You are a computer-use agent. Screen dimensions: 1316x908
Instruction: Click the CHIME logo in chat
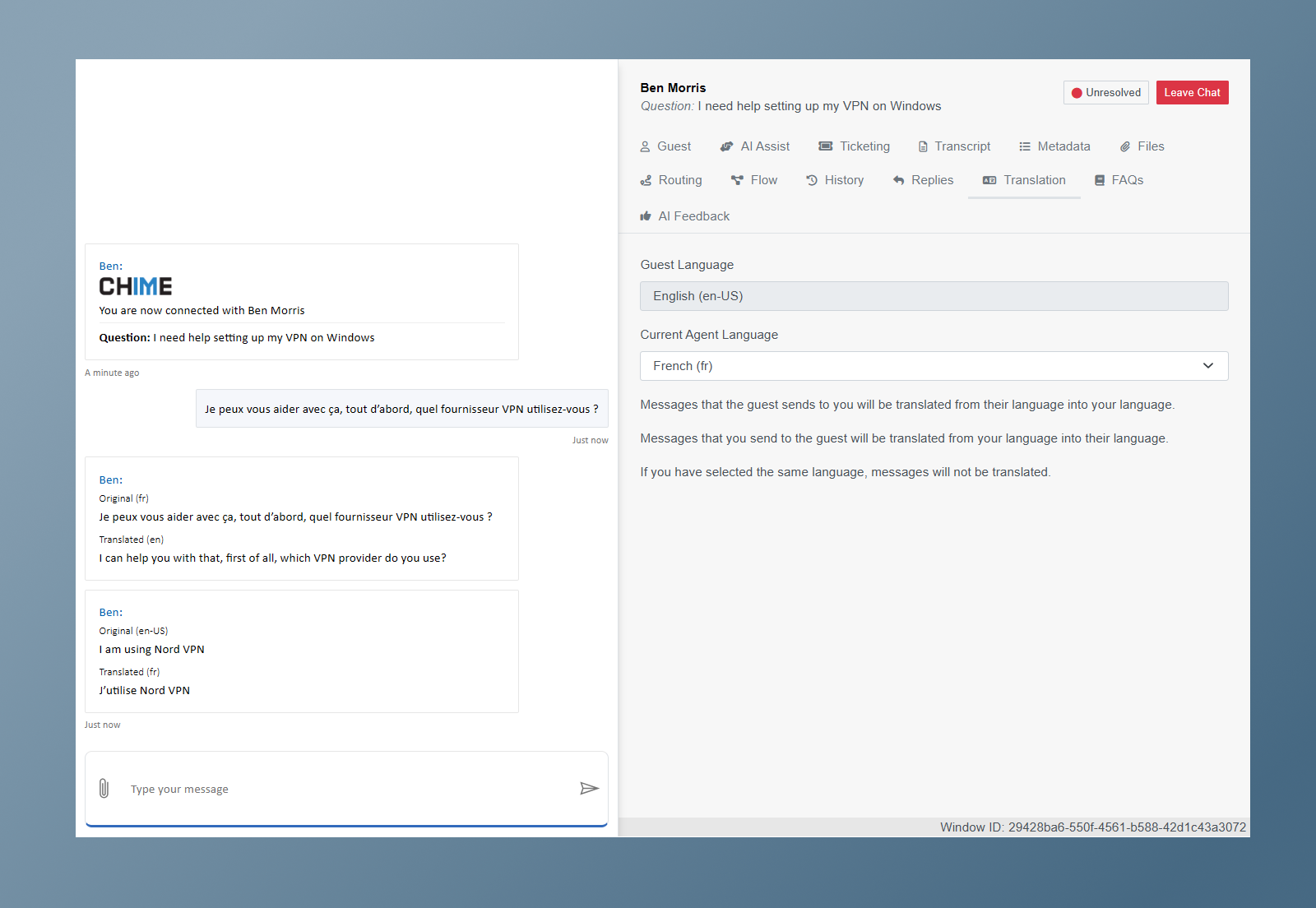coord(136,286)
